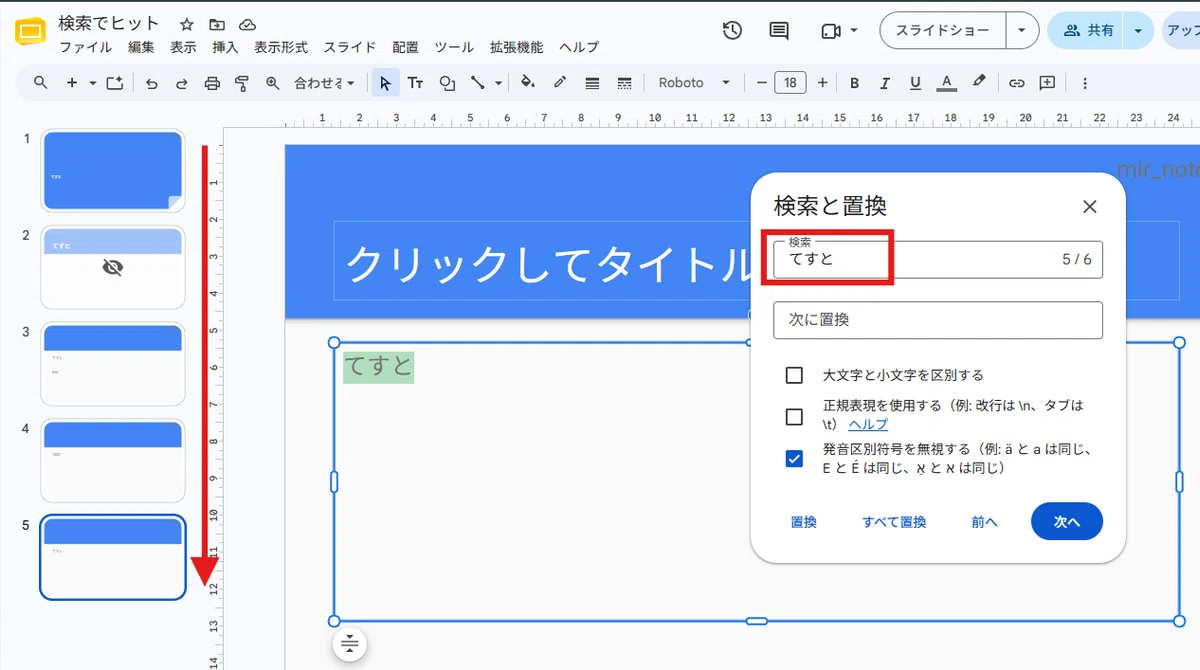
Task: Check the cloud save status icon
Action: coord(247,24)
